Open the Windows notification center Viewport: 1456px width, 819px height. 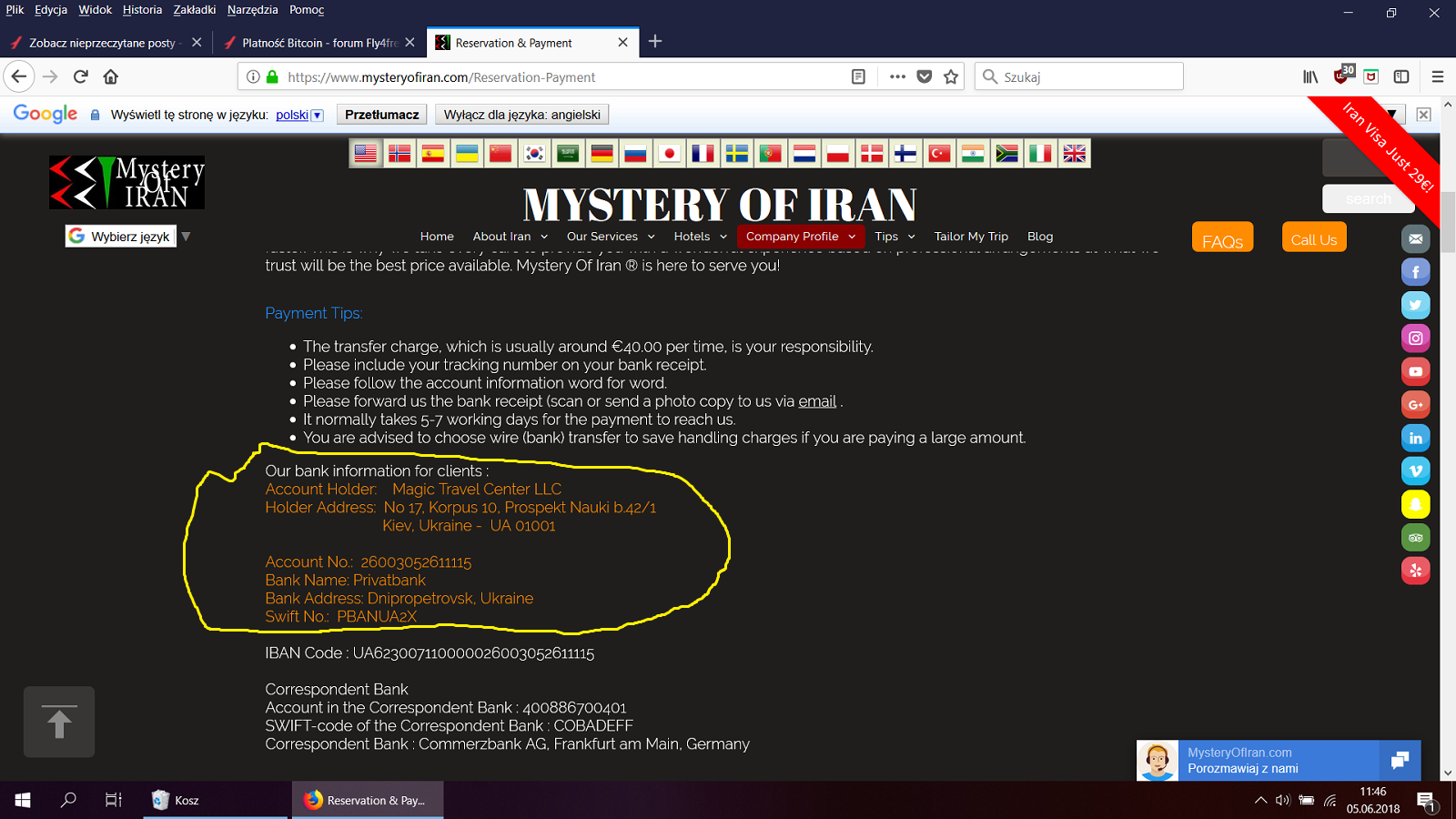1426,801
